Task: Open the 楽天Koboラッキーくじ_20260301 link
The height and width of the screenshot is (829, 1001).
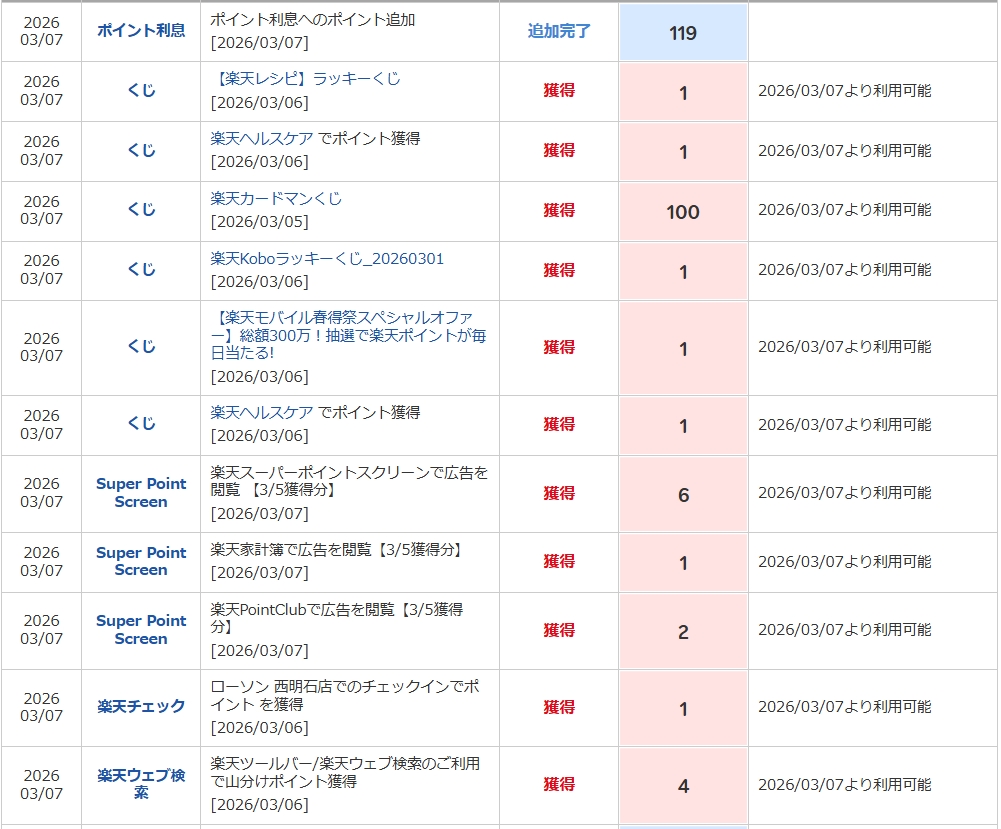Action: [327, 258]
